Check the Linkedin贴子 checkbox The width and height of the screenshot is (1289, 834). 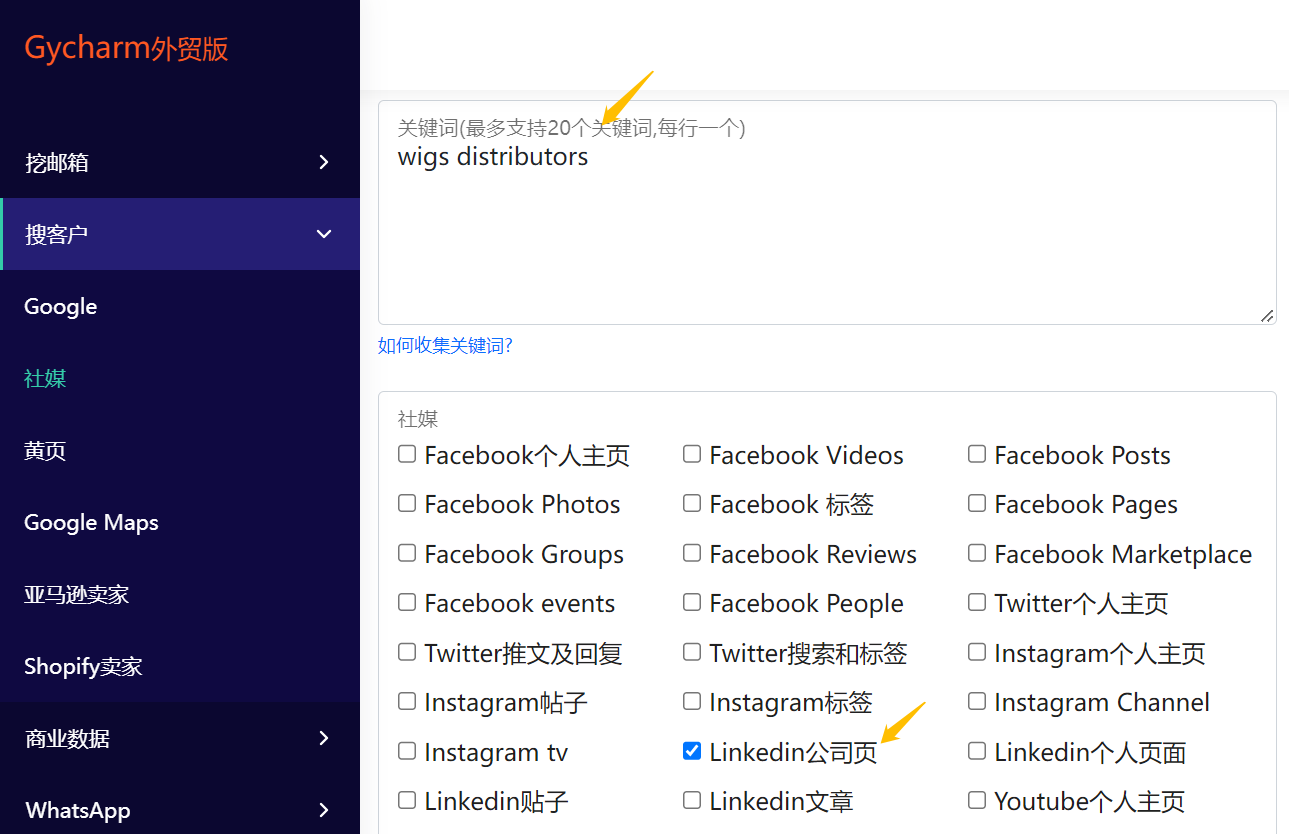pyautogui.click(x=407, y=800)
